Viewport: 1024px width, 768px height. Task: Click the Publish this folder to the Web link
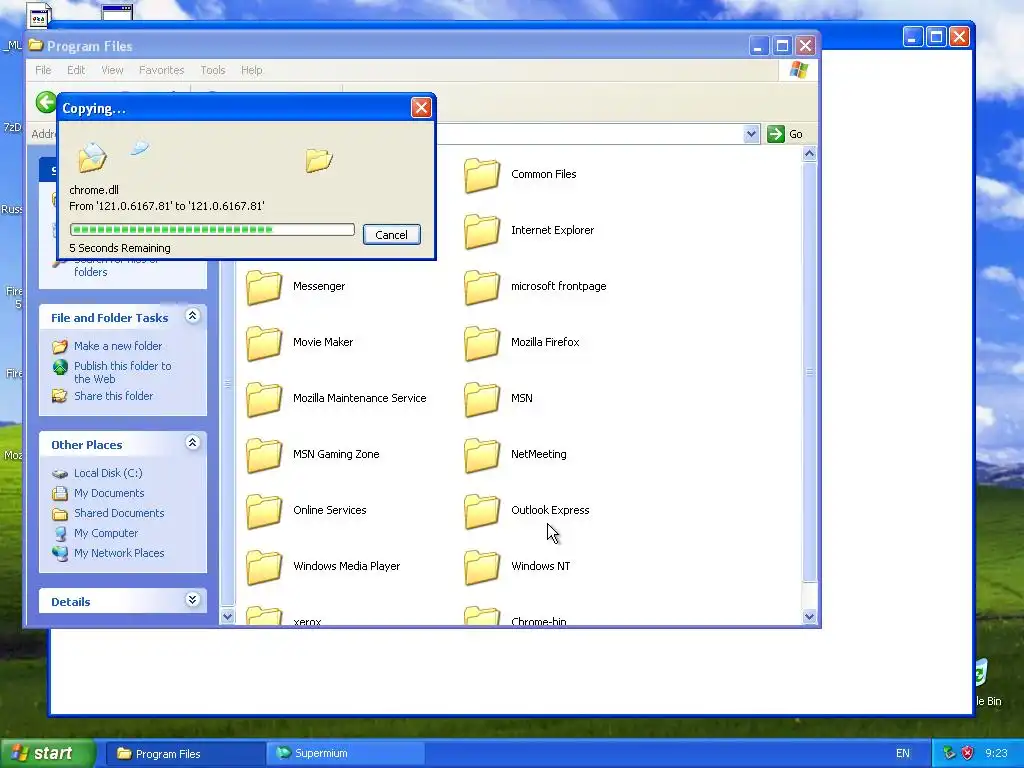tap(123, 372)
